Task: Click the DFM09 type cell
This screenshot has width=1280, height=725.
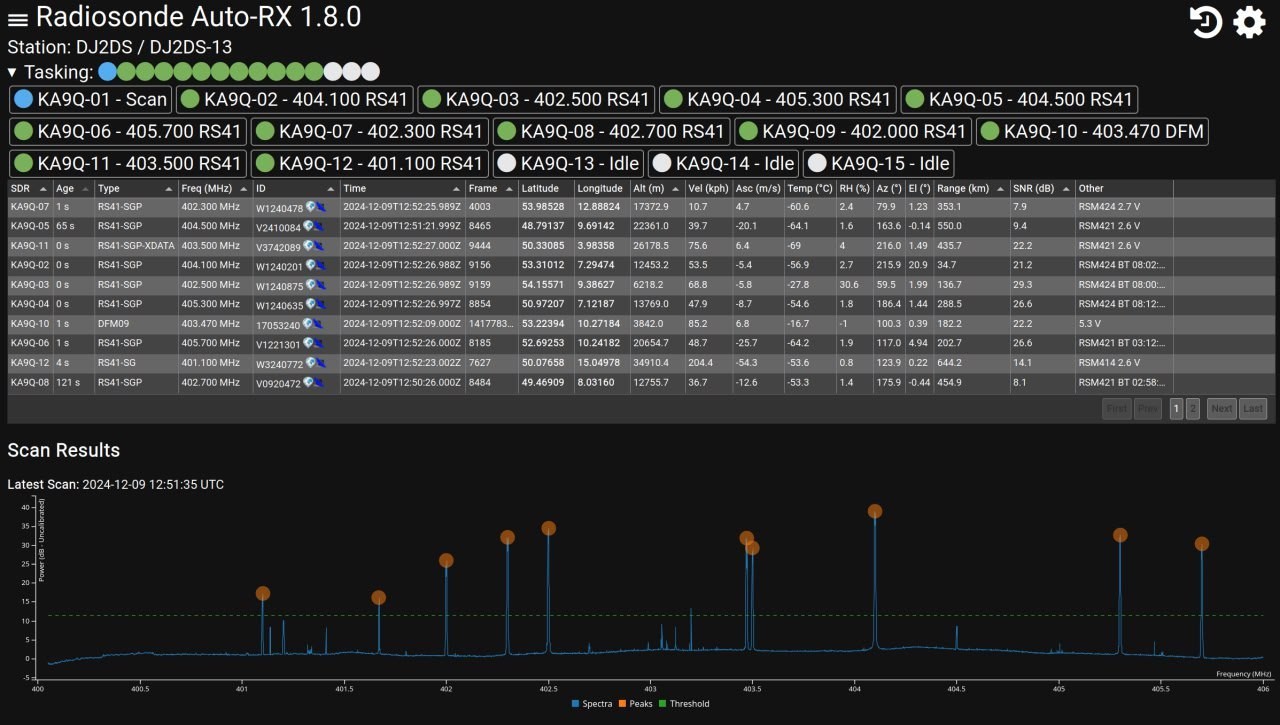Action: [x=136, y=324]
